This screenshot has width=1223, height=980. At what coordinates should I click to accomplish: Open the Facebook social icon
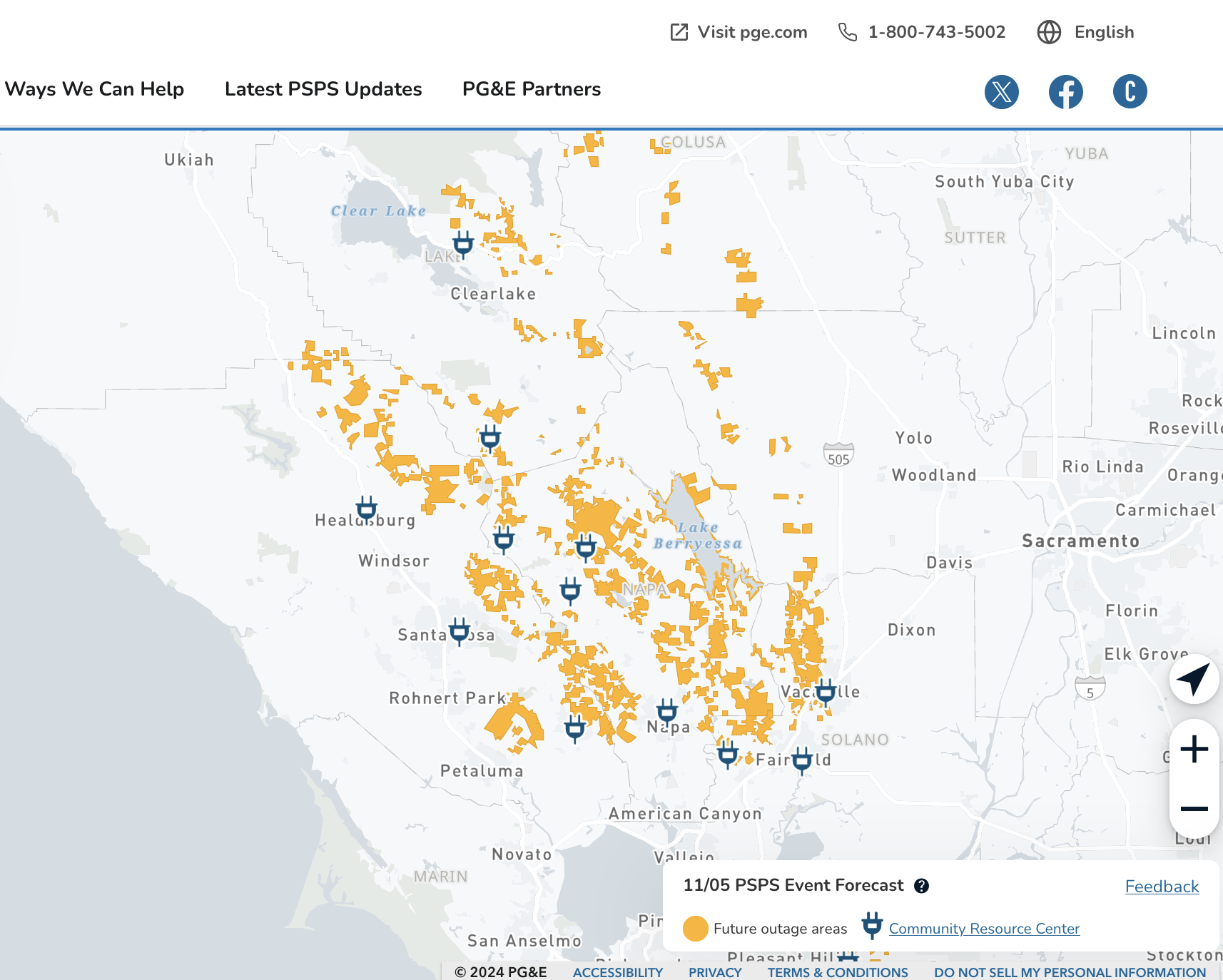point(1066,91)
